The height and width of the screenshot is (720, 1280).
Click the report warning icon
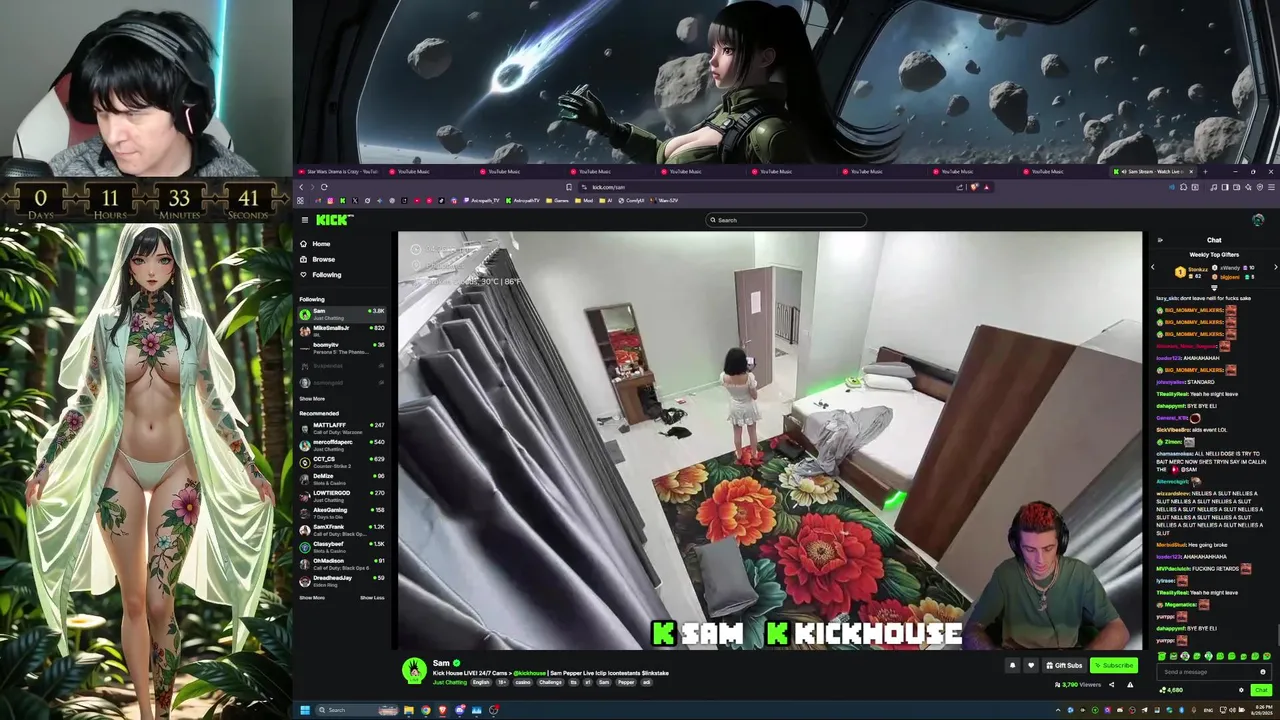coord(1130,685)
